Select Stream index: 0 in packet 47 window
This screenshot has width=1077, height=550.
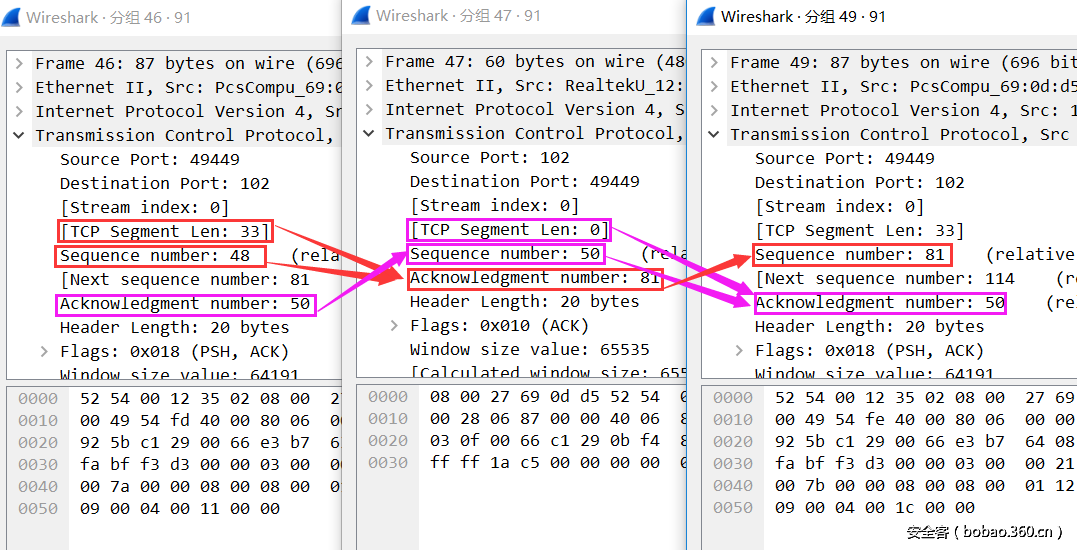point(495,206)
